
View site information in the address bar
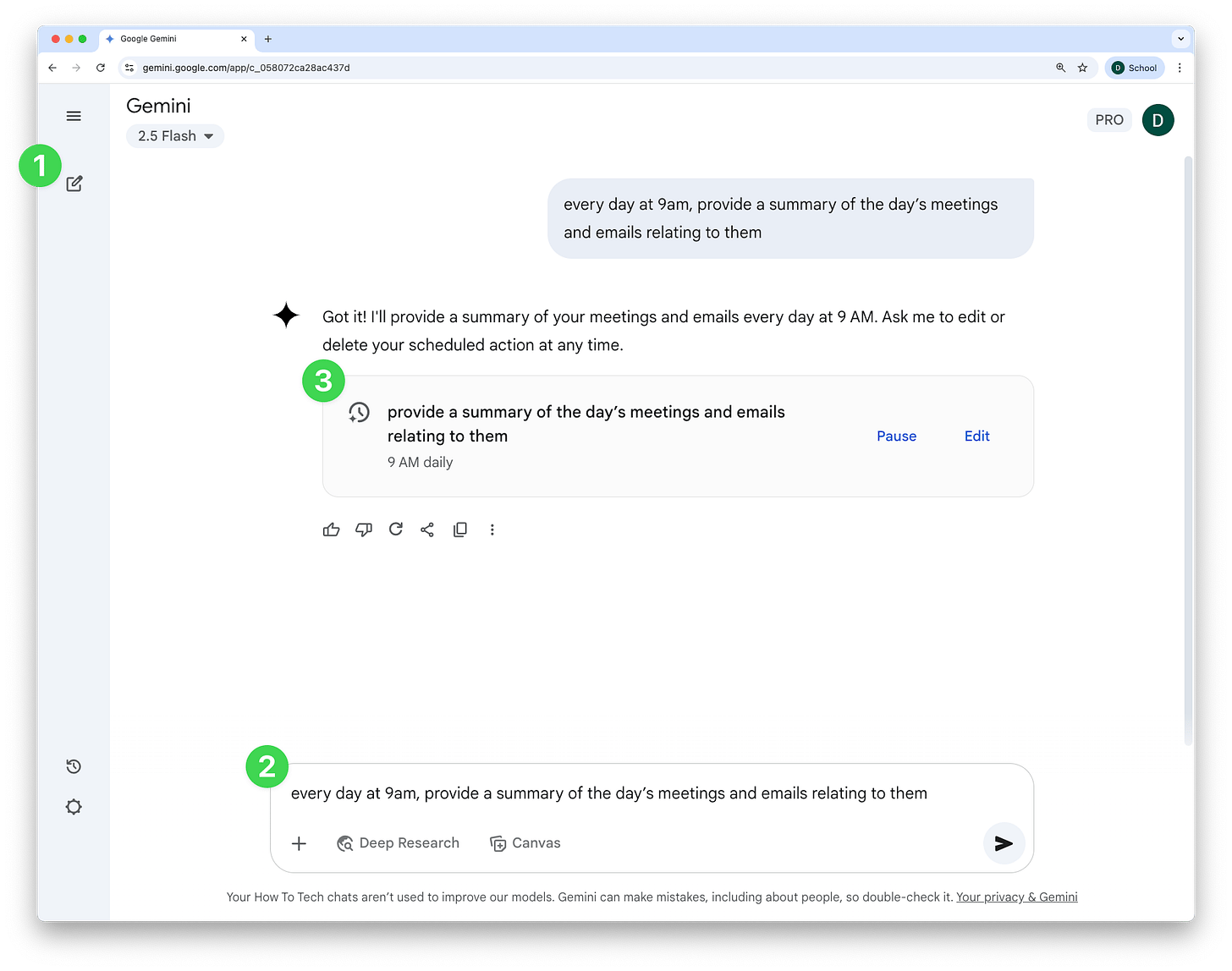129,68
